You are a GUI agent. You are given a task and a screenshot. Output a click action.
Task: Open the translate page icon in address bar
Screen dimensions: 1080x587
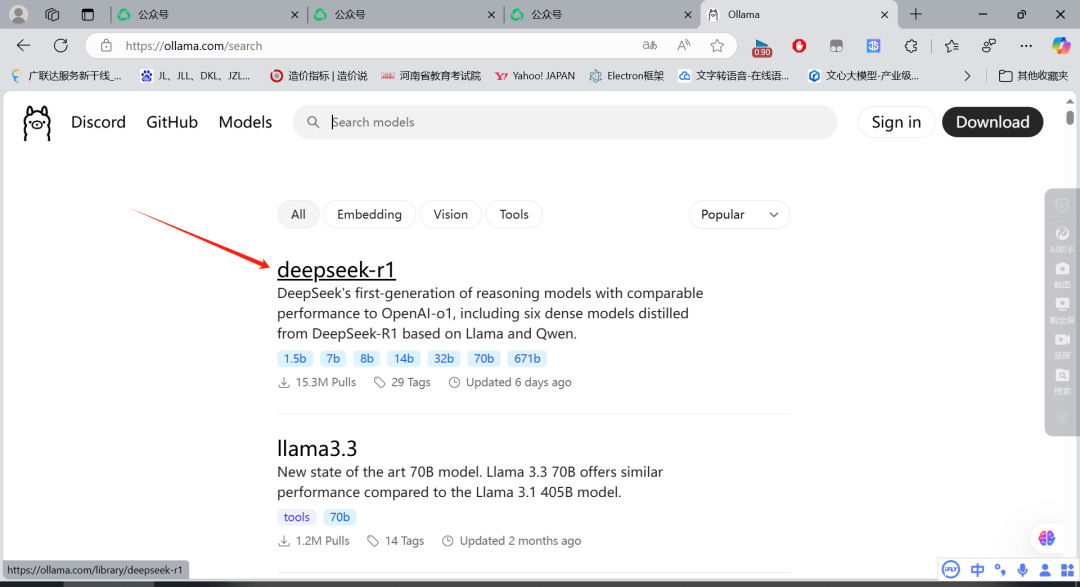pos(650,45)
